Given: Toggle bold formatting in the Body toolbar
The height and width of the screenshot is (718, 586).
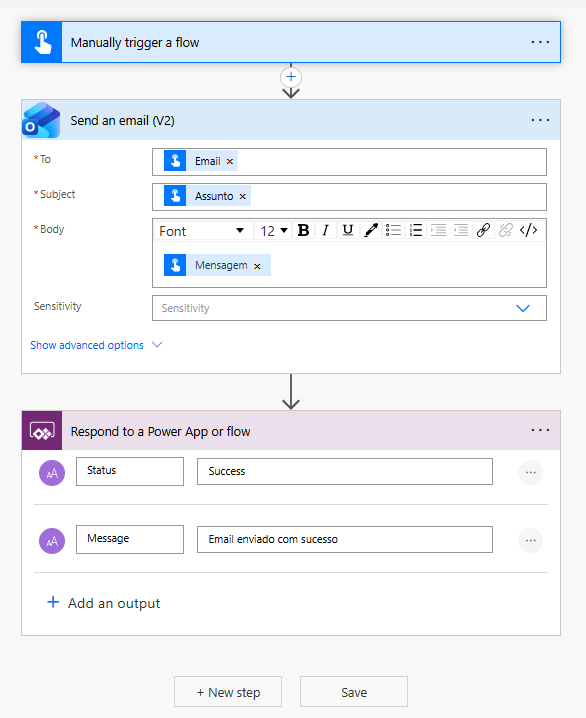Looking at the screenshot, I should point(303,230).
